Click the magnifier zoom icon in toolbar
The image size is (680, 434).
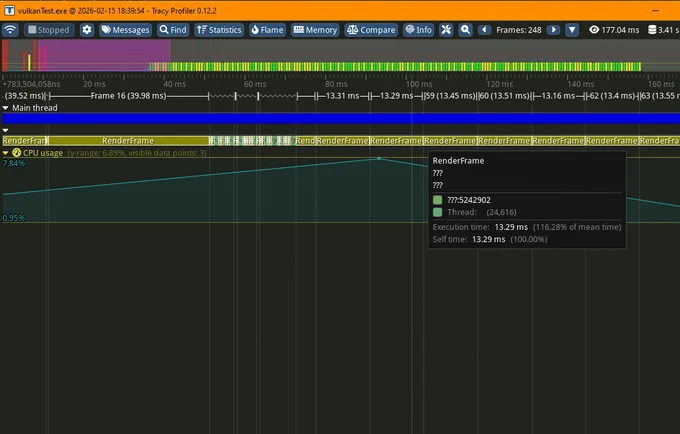pyautogui.click(x=465, y=29)
